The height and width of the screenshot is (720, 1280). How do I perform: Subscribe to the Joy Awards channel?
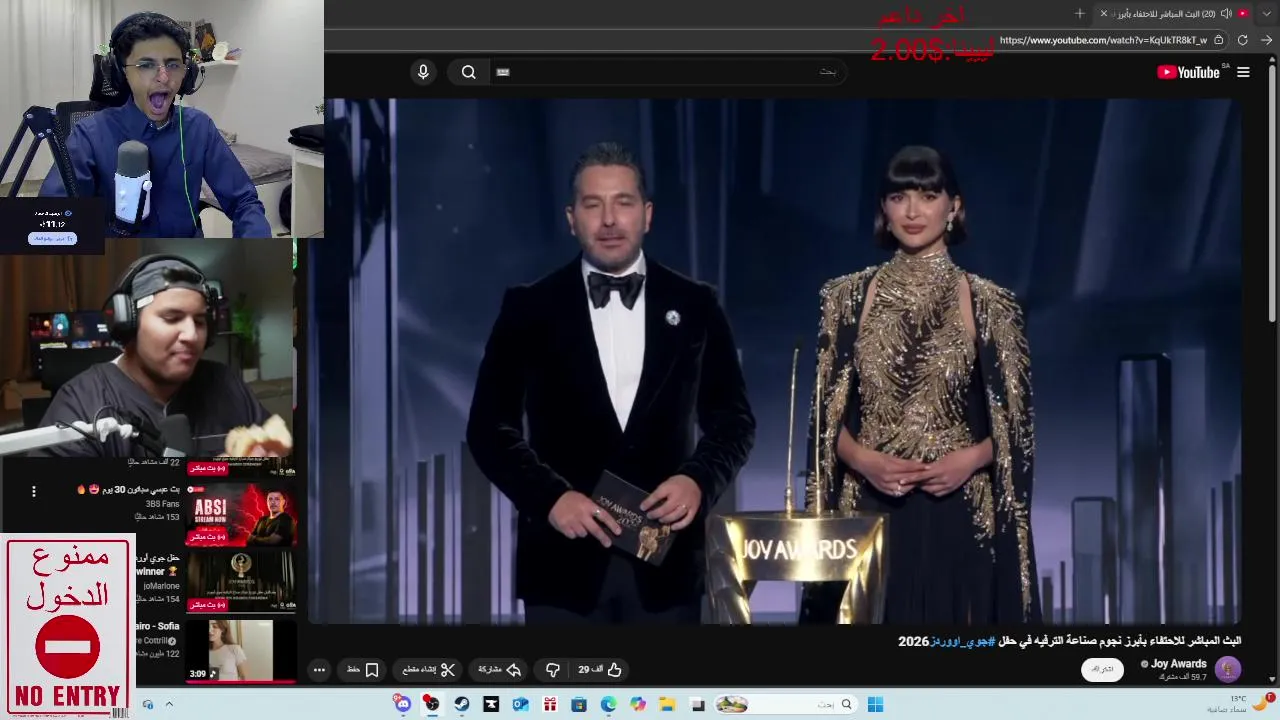pyautogui.click(x=1102, y=669)
